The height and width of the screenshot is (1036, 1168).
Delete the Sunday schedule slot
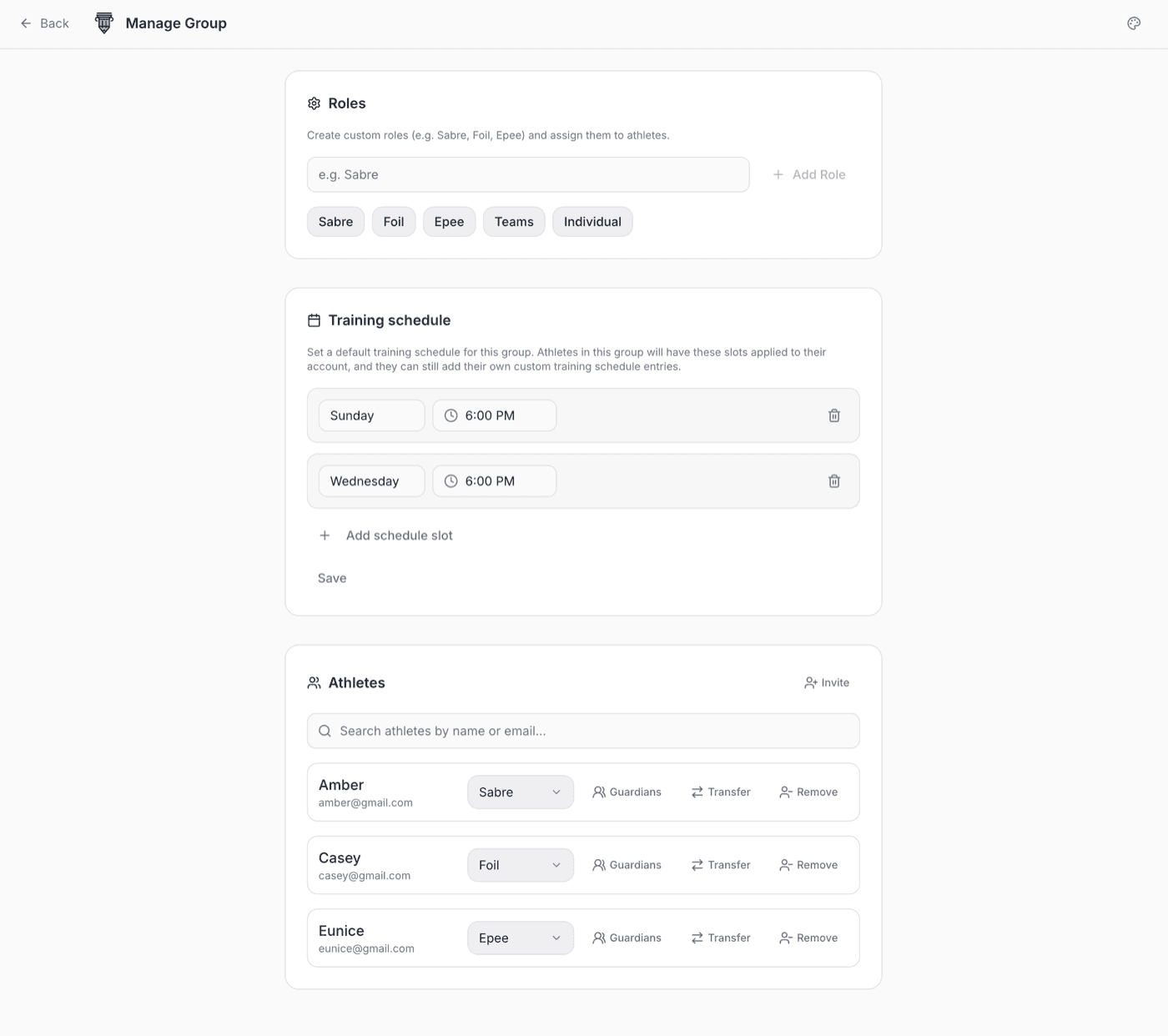[x=833, y=415]
